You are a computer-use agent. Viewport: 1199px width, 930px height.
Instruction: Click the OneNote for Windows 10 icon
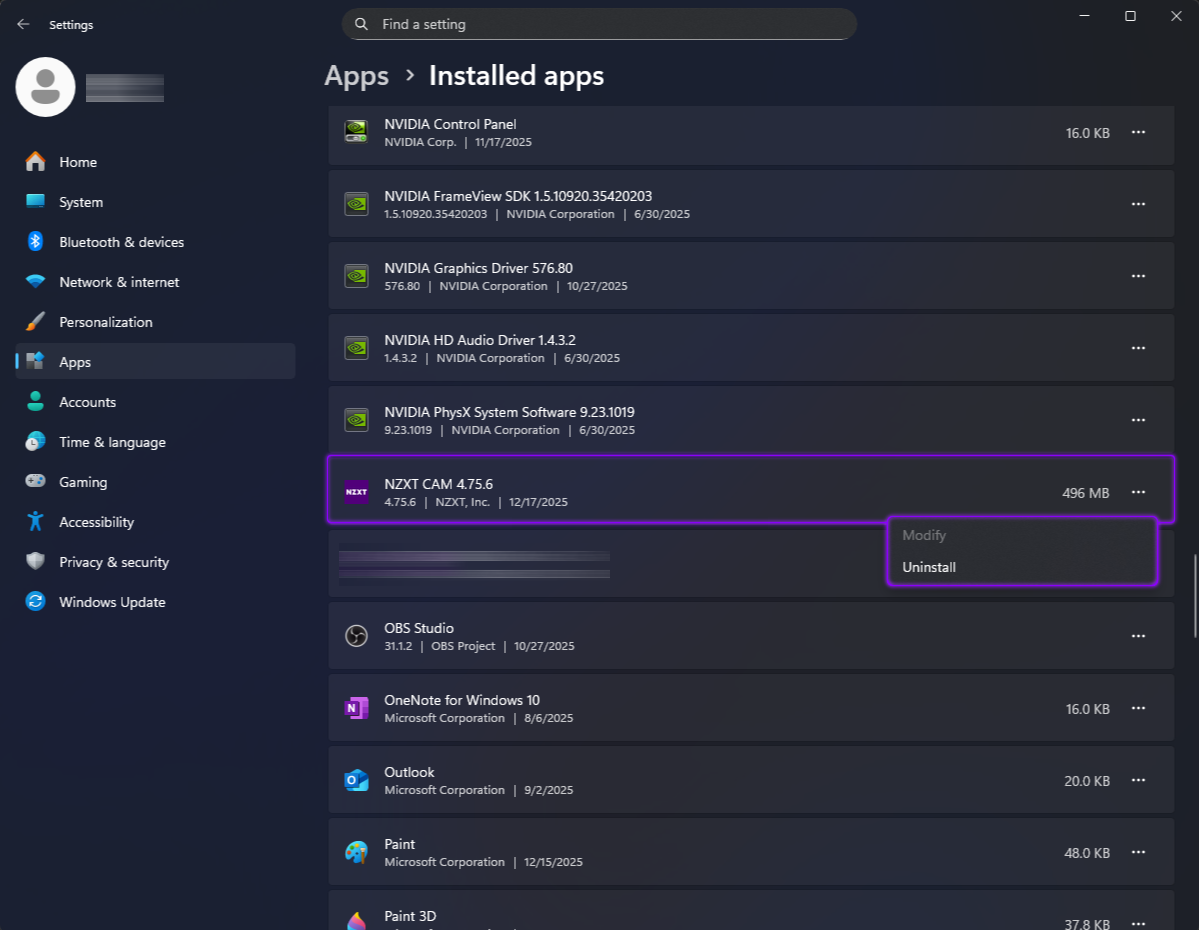[x=356, y=708]
